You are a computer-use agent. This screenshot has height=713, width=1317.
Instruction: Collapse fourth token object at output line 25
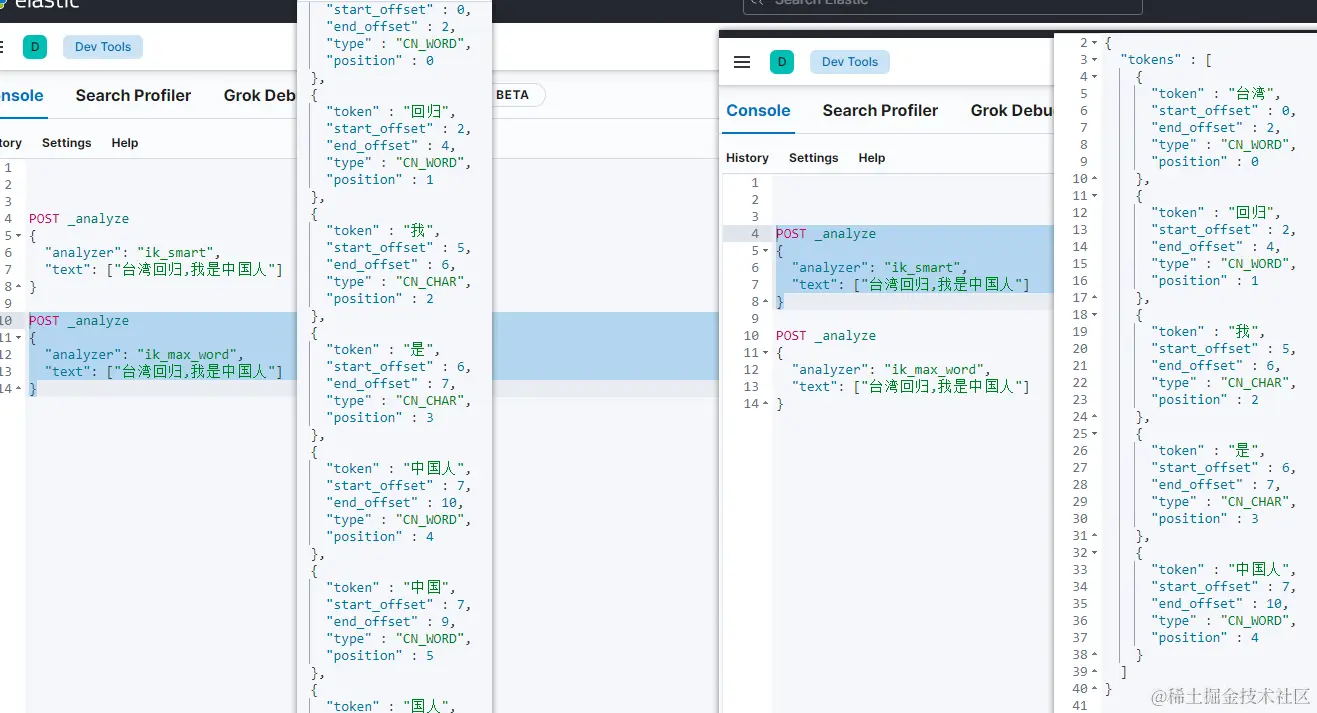coord(1094,434)
